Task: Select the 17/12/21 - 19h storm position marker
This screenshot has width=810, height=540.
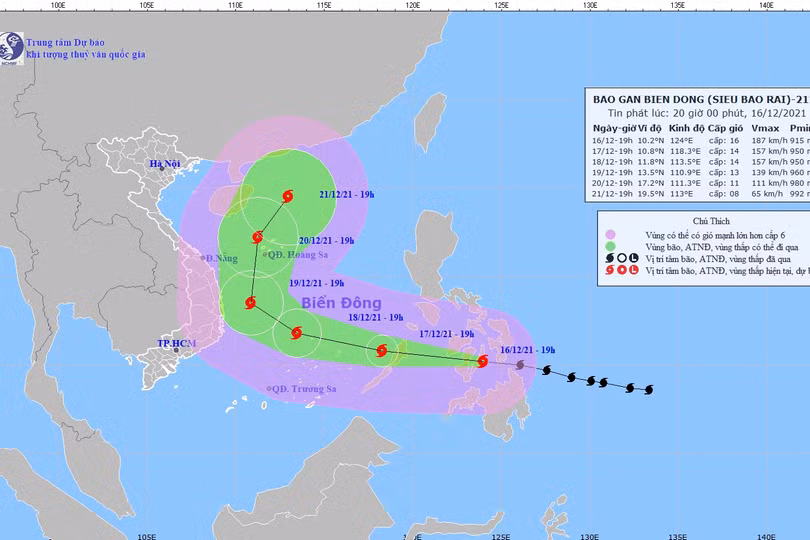Action: pyautogui.click(x=381, y=350)
